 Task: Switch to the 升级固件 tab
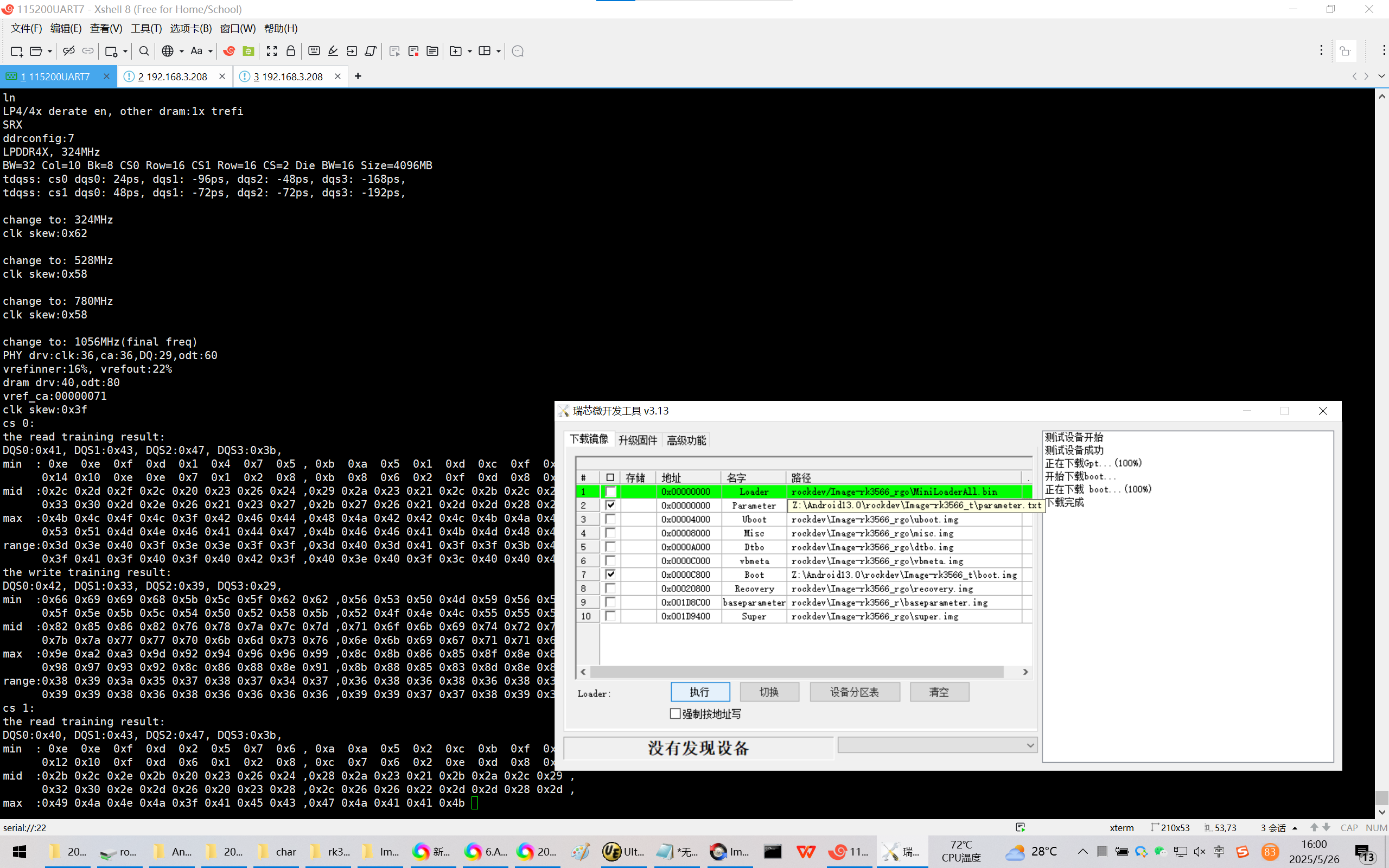click(x=637, y=440)
